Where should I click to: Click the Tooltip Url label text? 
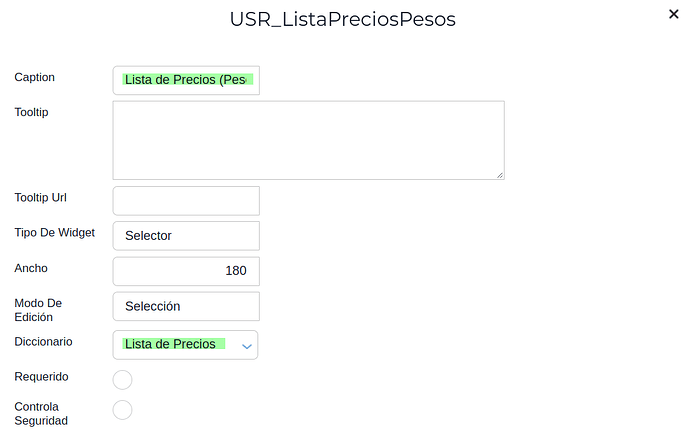coord(40,197)
